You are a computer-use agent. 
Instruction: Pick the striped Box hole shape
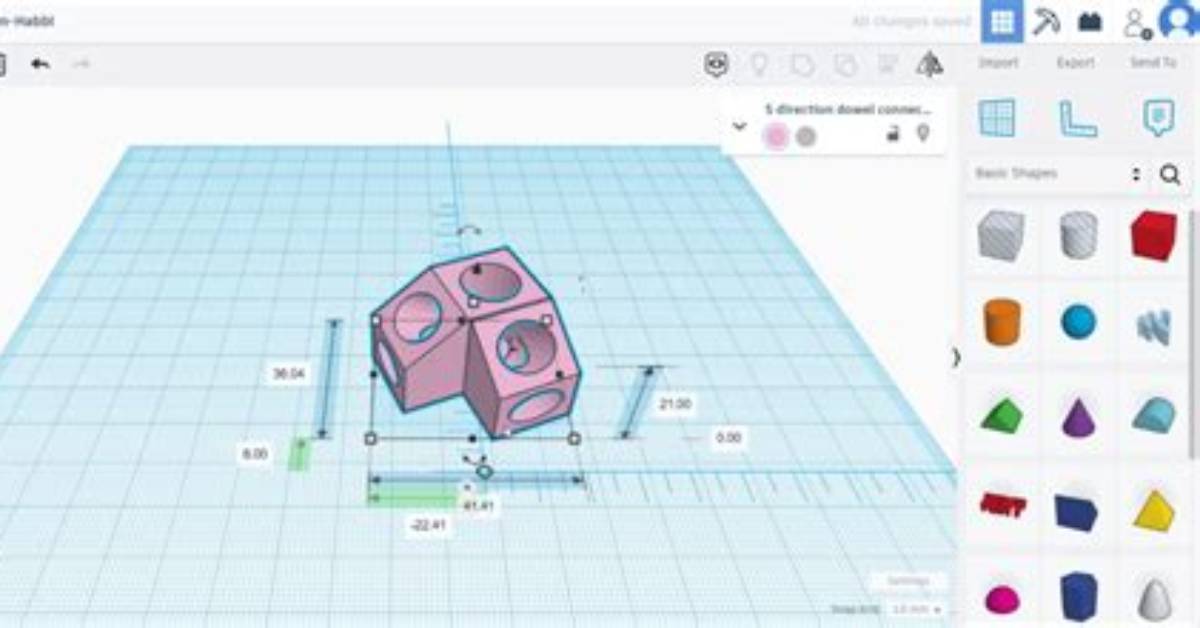(1001, 237)
